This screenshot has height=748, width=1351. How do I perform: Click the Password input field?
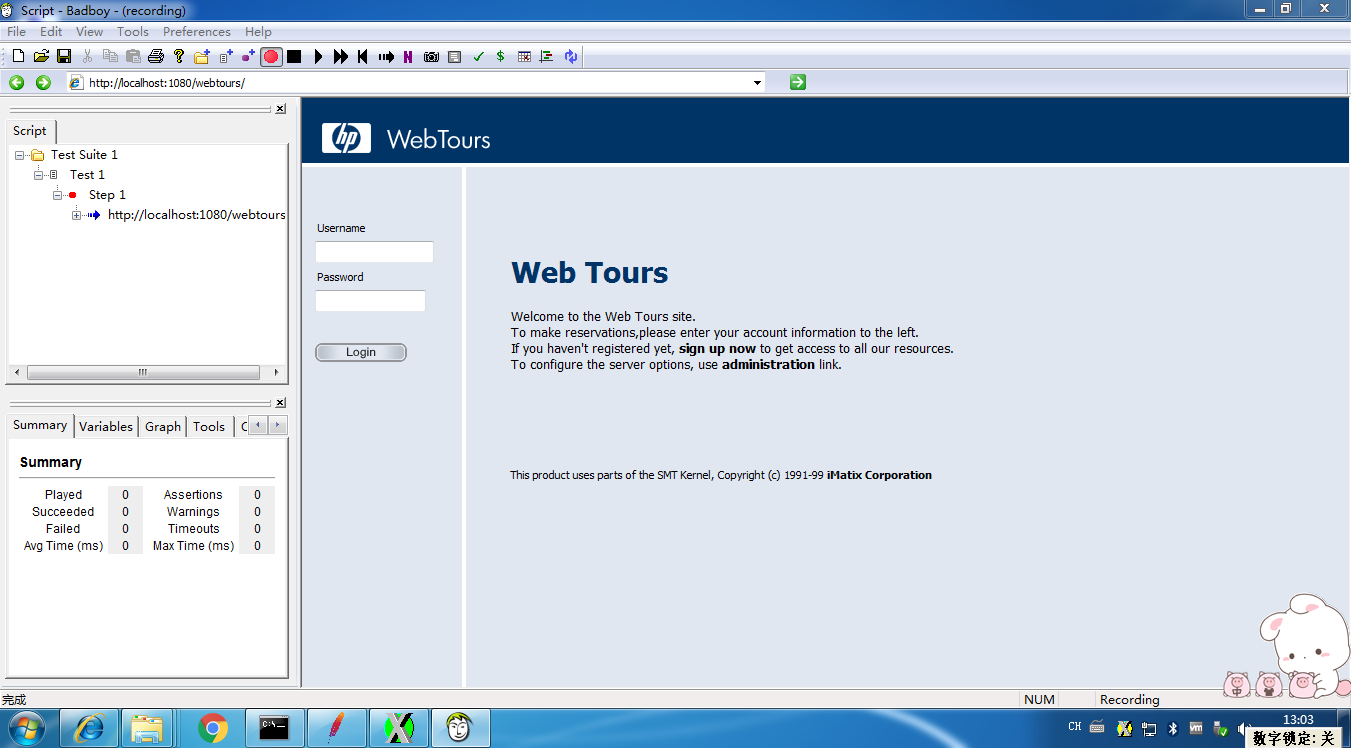click(371, 301)
